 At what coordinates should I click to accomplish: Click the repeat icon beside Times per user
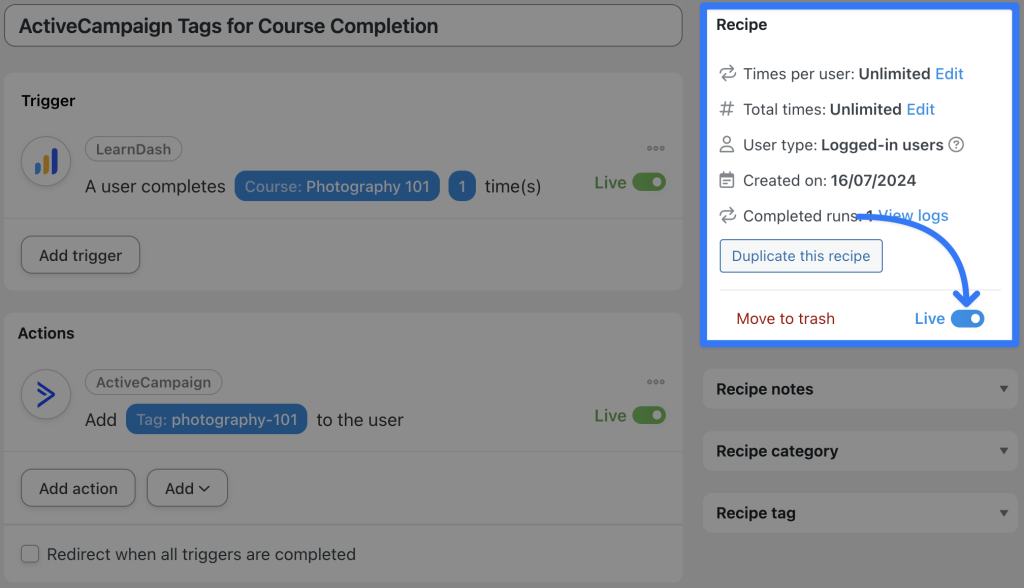pyautogui.click(x=727, y=73)
